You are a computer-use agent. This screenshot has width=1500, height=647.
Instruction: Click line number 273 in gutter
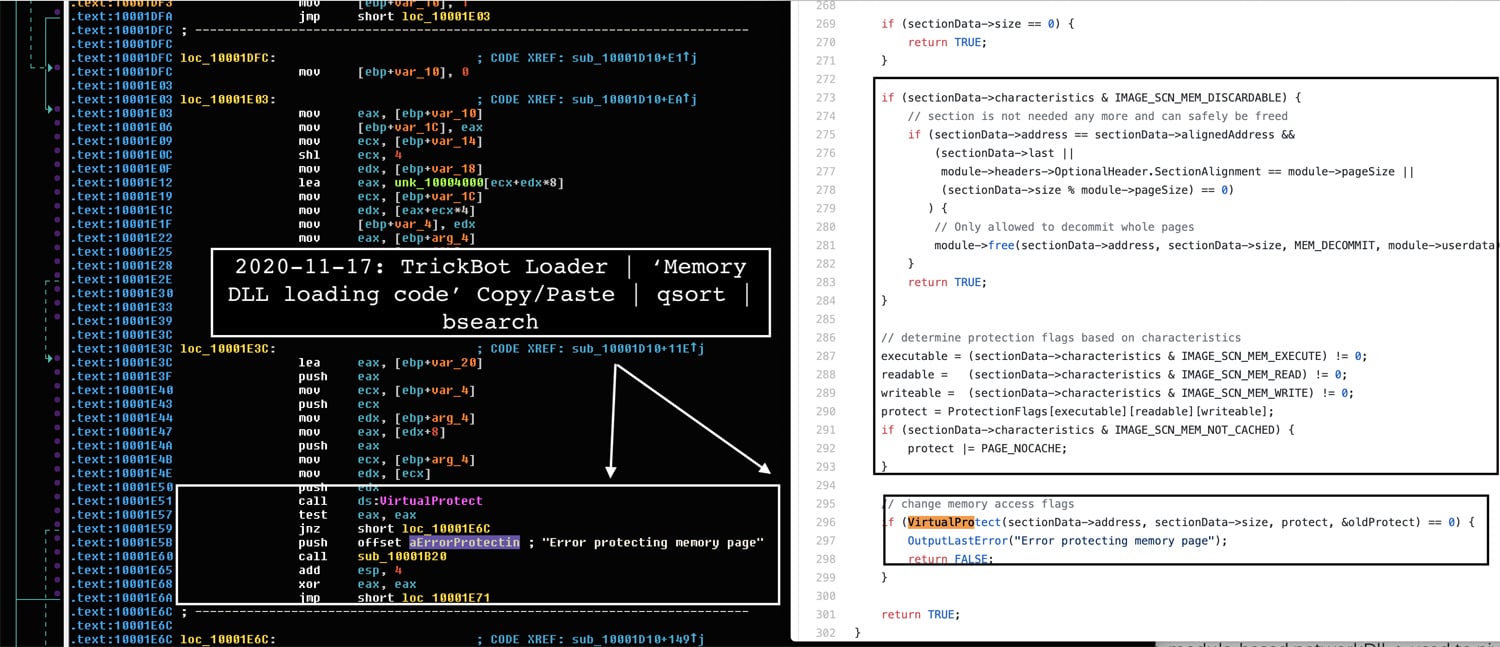825,97
